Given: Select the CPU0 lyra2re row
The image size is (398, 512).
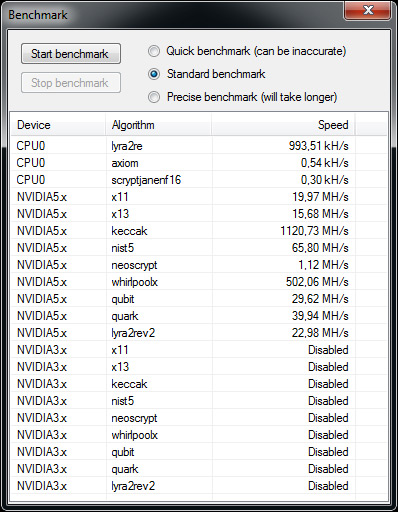Looking at the screenshot, I should click(x=199, y=146).
